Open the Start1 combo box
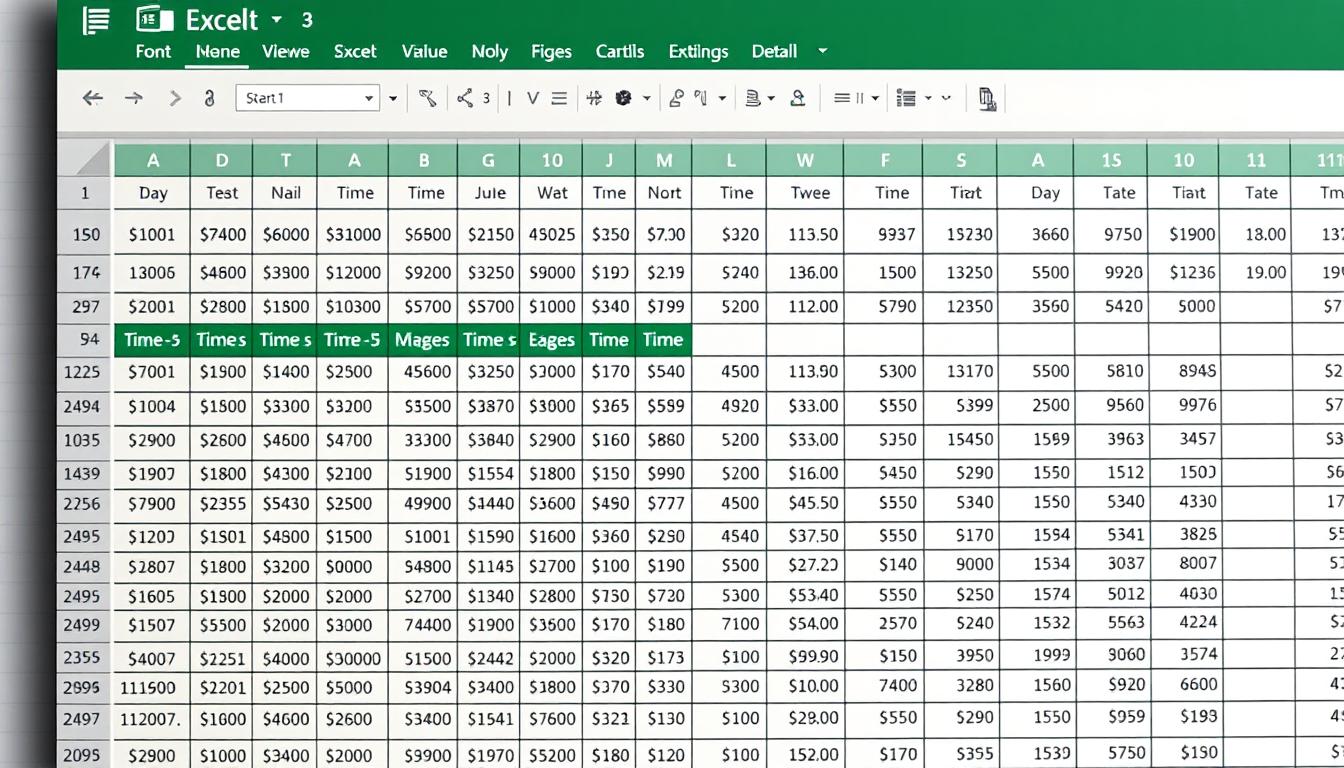 pos(307,98)
